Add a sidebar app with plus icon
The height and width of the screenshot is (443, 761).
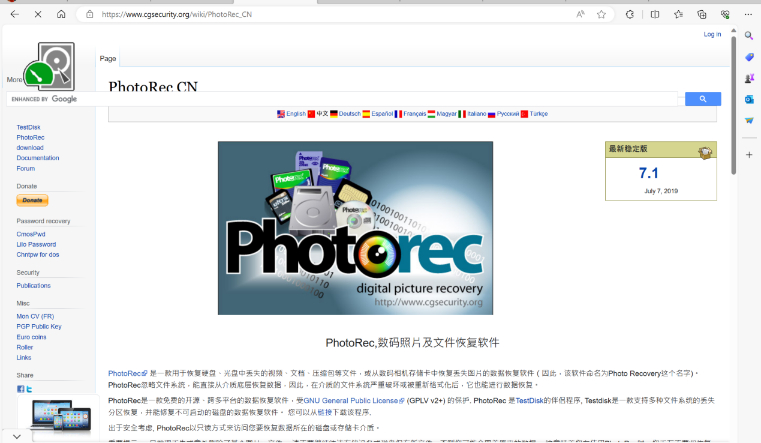[749, 155]
